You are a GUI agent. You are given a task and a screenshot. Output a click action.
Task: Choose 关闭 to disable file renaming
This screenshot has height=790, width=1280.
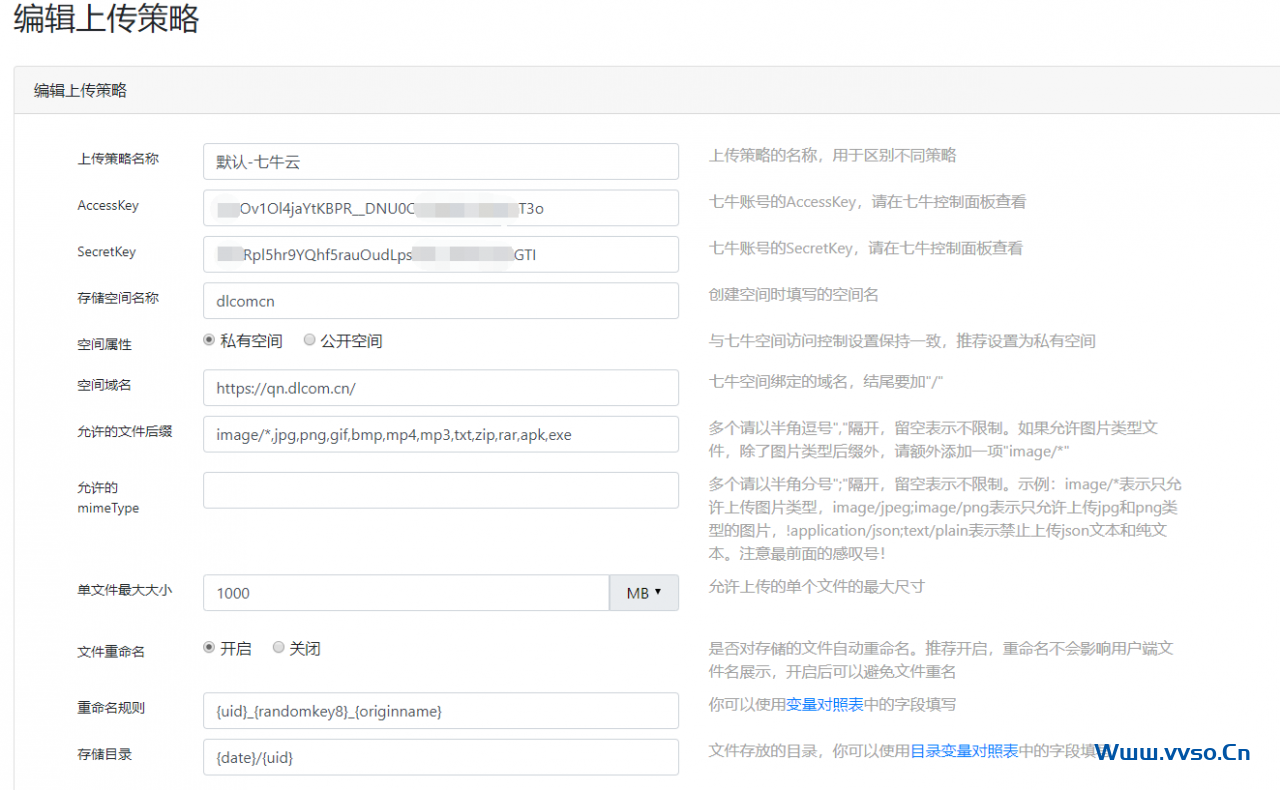(279, 648)
